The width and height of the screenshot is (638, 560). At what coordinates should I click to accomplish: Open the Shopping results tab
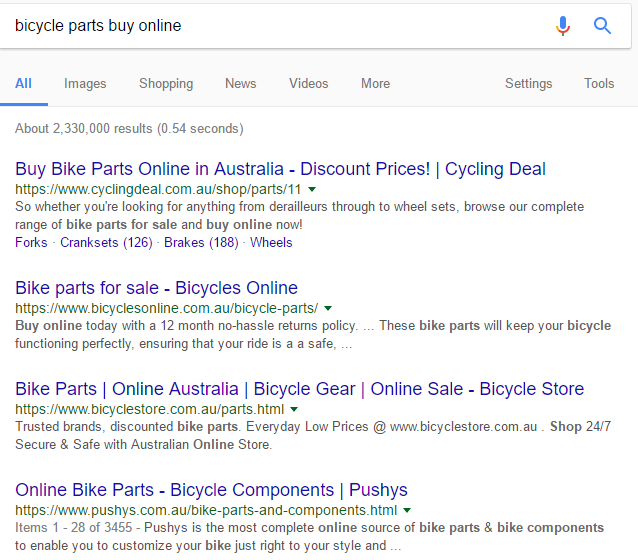pos(166,84)
